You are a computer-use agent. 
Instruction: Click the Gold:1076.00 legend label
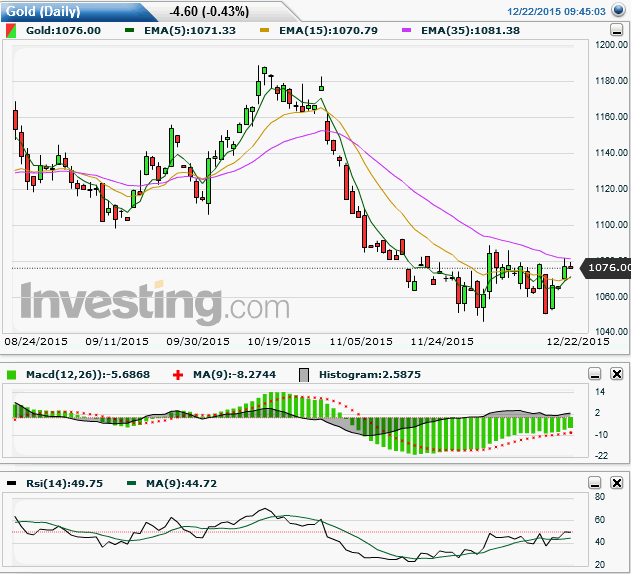coord(63,31)
